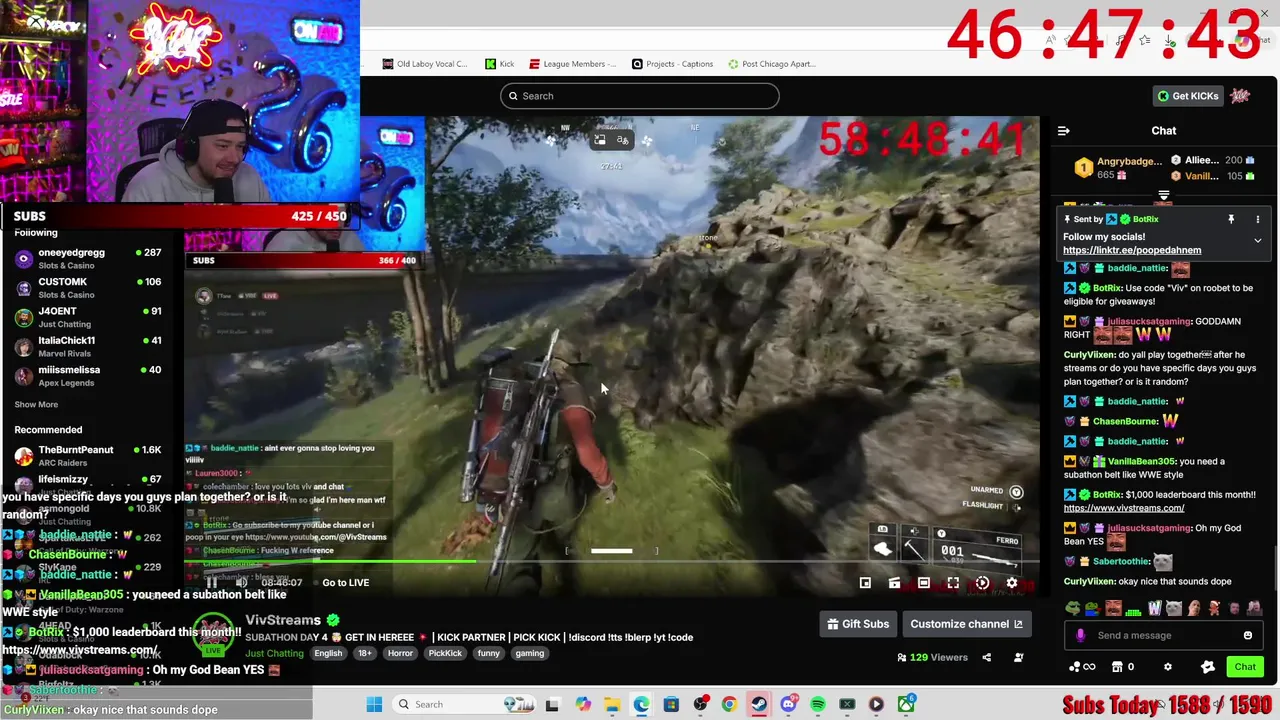Open Steam from the taskbar

pyautogui.click(x=759, y=705)
